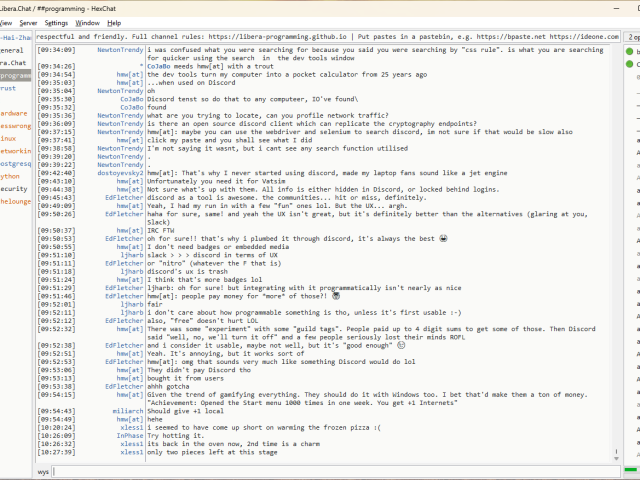Click the green indicator at bottom right

pos(631,470)
